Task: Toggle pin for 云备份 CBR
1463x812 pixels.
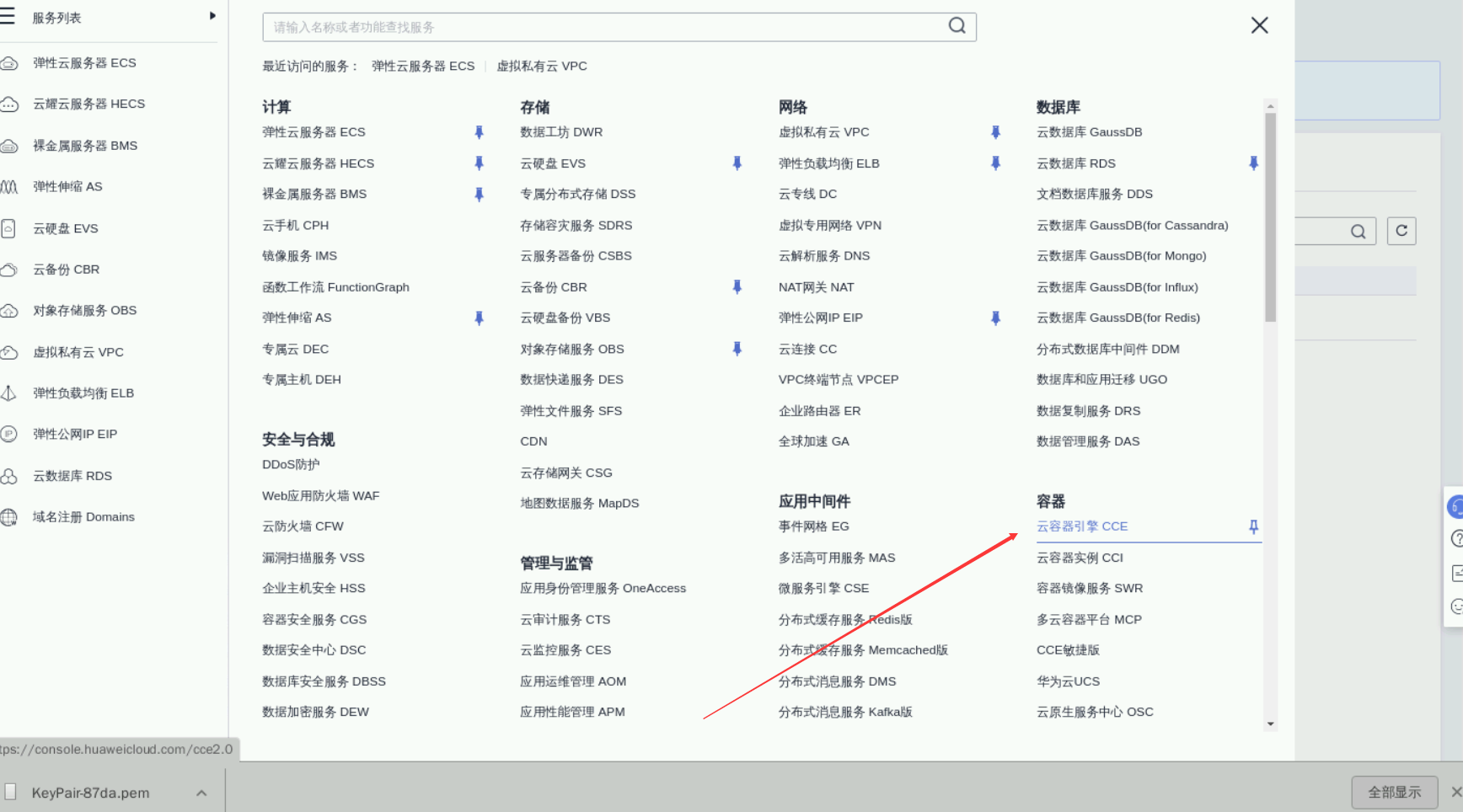Action: coord(737,287)
